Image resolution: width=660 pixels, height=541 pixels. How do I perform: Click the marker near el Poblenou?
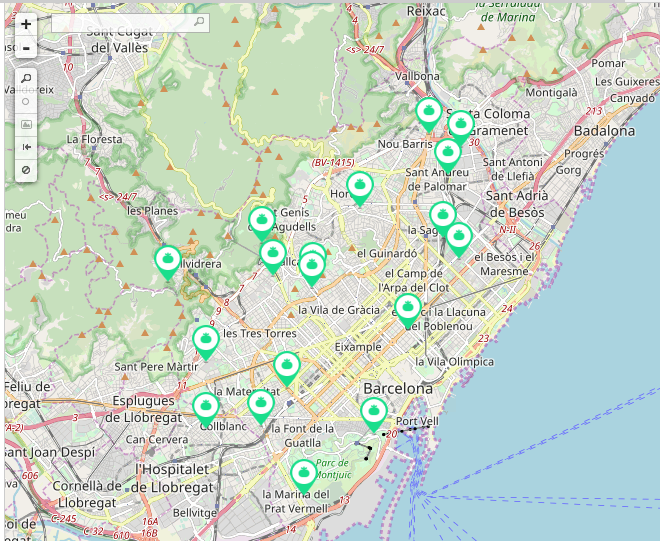click(x=407, y=308)
